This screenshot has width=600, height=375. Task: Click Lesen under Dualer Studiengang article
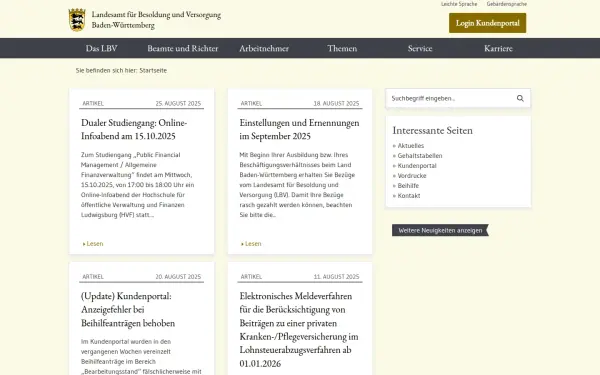[x=93, y=244]
